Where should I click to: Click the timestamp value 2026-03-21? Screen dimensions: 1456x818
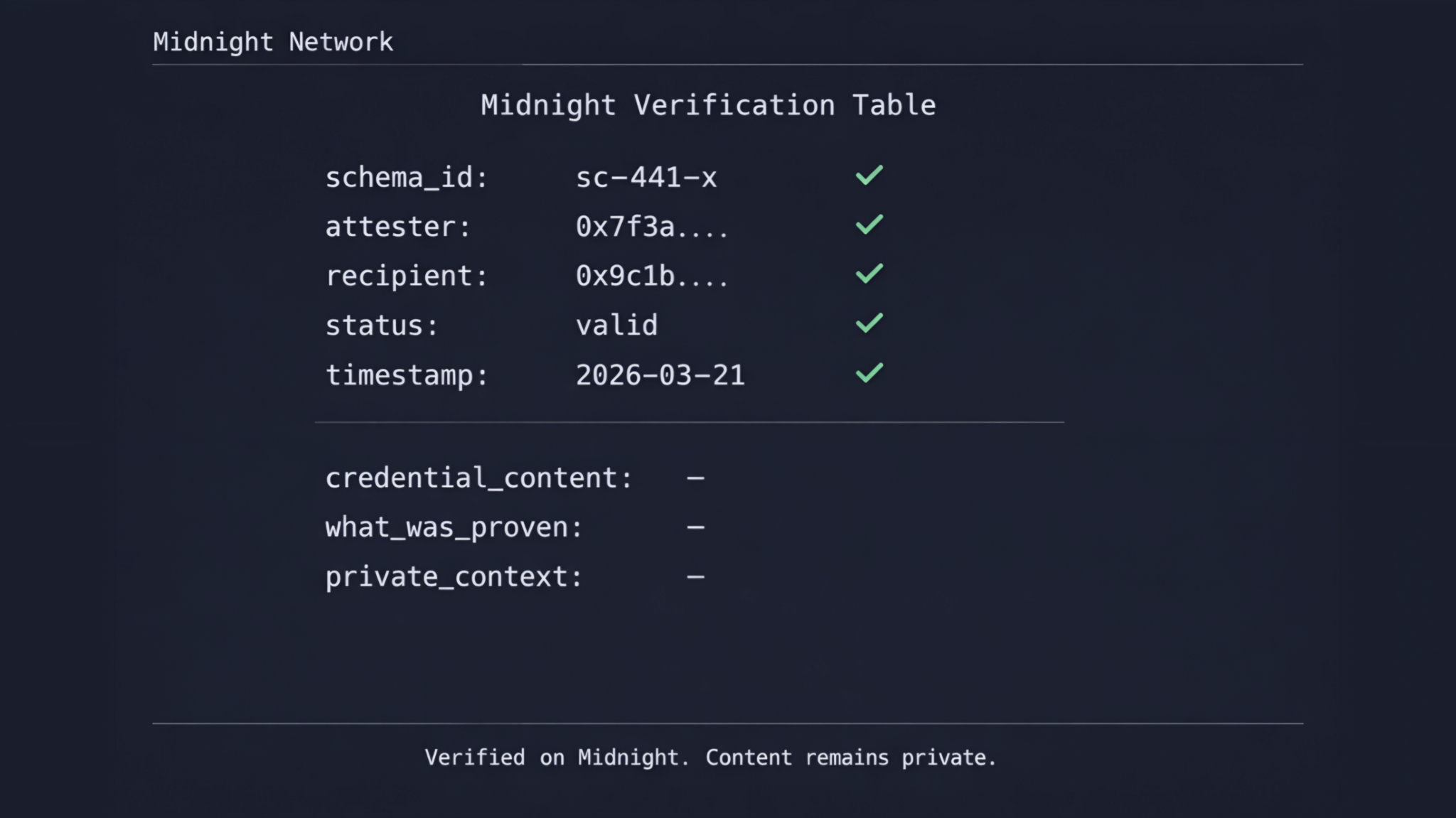pos(660,375)
